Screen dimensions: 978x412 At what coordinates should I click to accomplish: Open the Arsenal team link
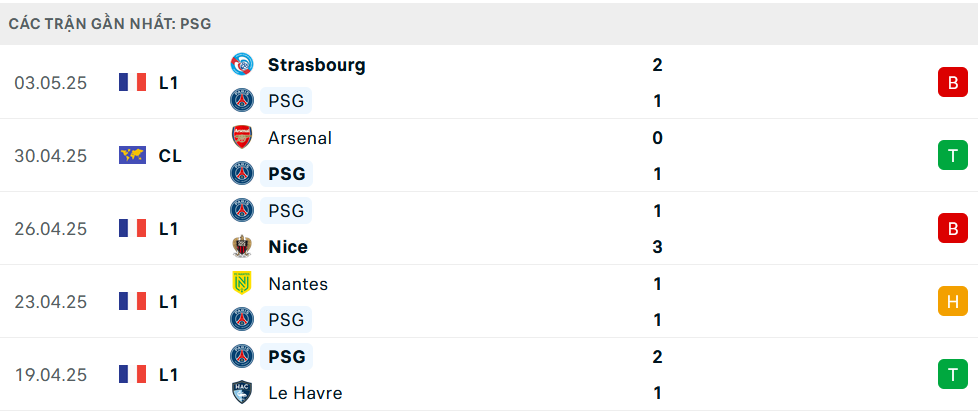(x=300, y=138)
